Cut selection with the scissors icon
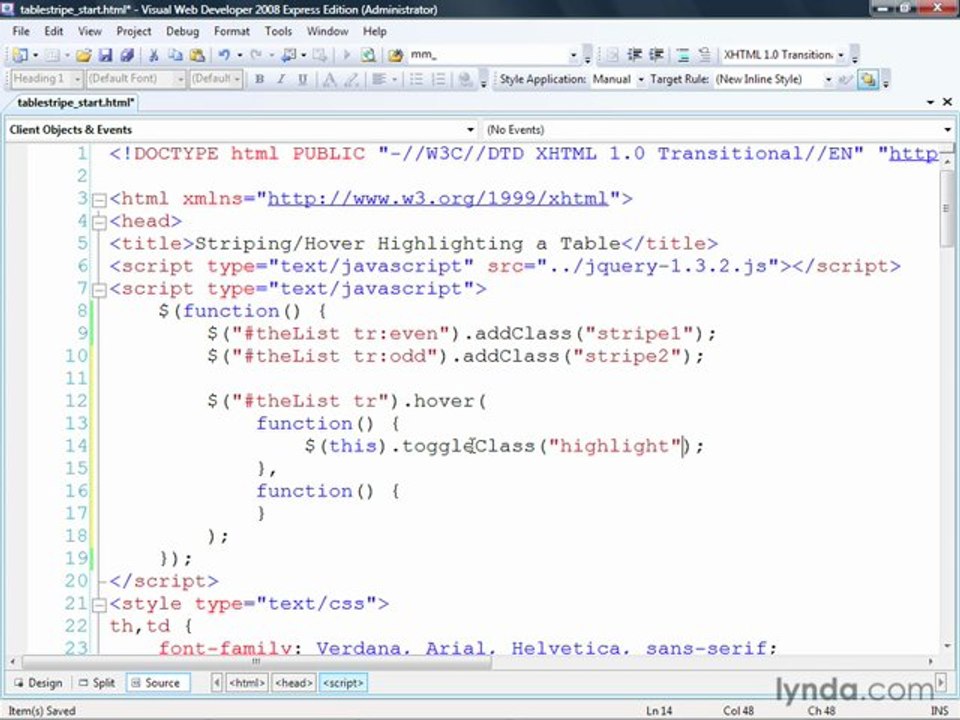The image size is (960, 720). point(154,55)
